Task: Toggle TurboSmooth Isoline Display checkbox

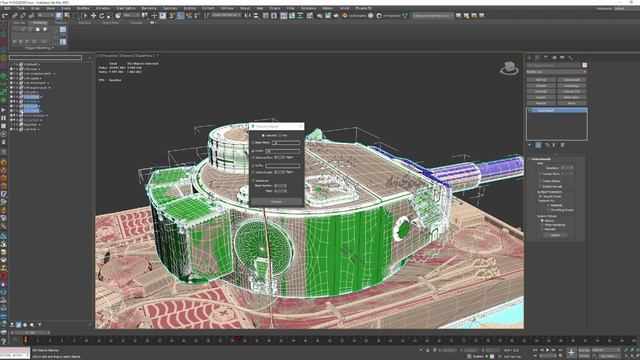Action: [x=540, y=181]
